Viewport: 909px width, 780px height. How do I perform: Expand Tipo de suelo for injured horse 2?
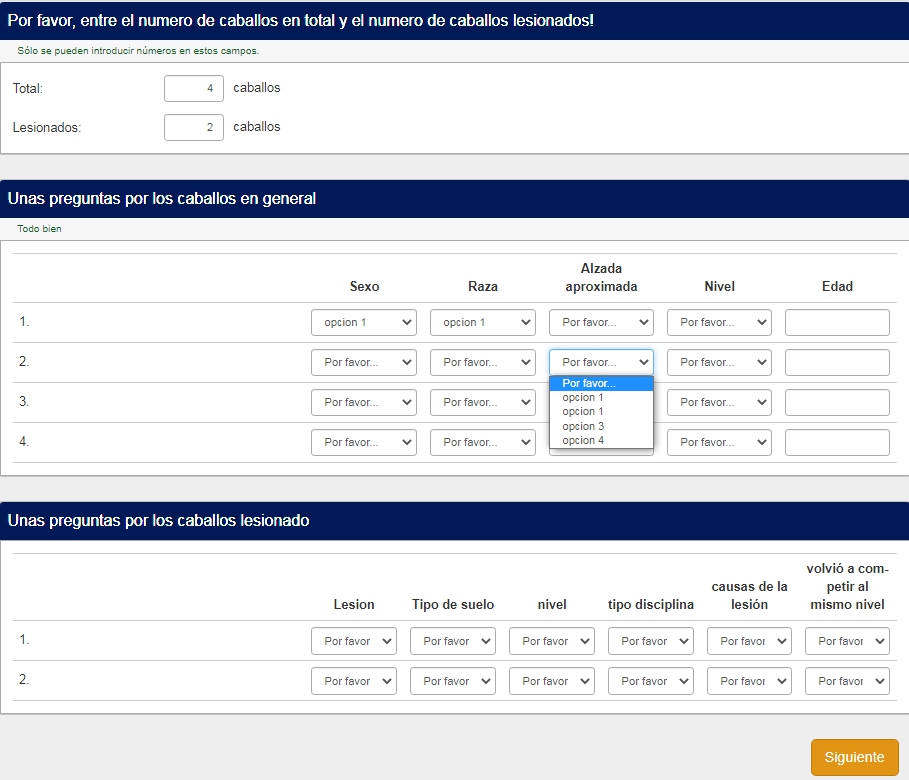tap(453, 681)
